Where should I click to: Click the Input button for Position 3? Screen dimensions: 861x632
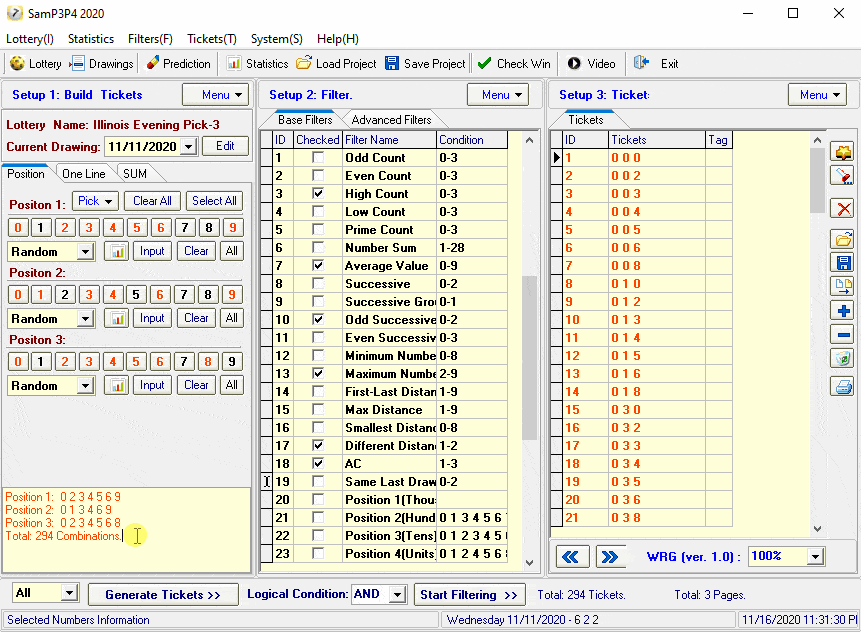pos(152,385)
